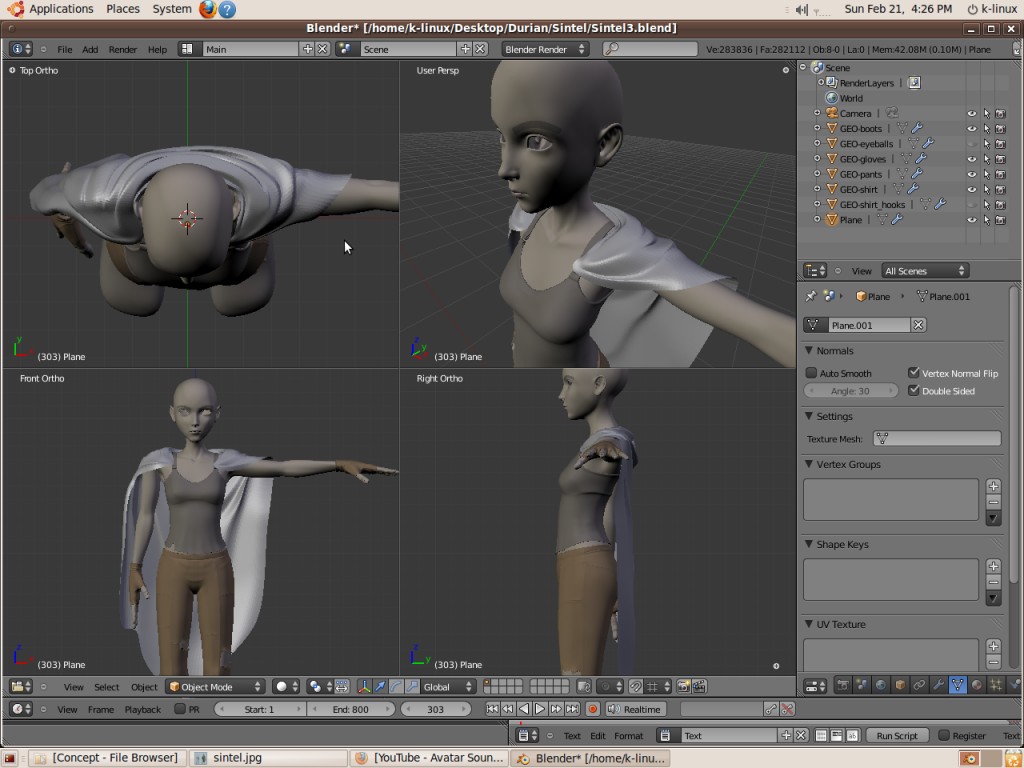The width and height of the screenshot is (1024, 768).
Task: Open Firefox from the top panel
Action: point(208,9)
